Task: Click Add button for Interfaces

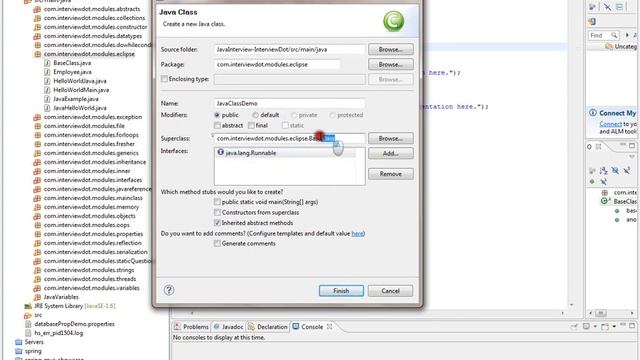Action: click(391, 153)
